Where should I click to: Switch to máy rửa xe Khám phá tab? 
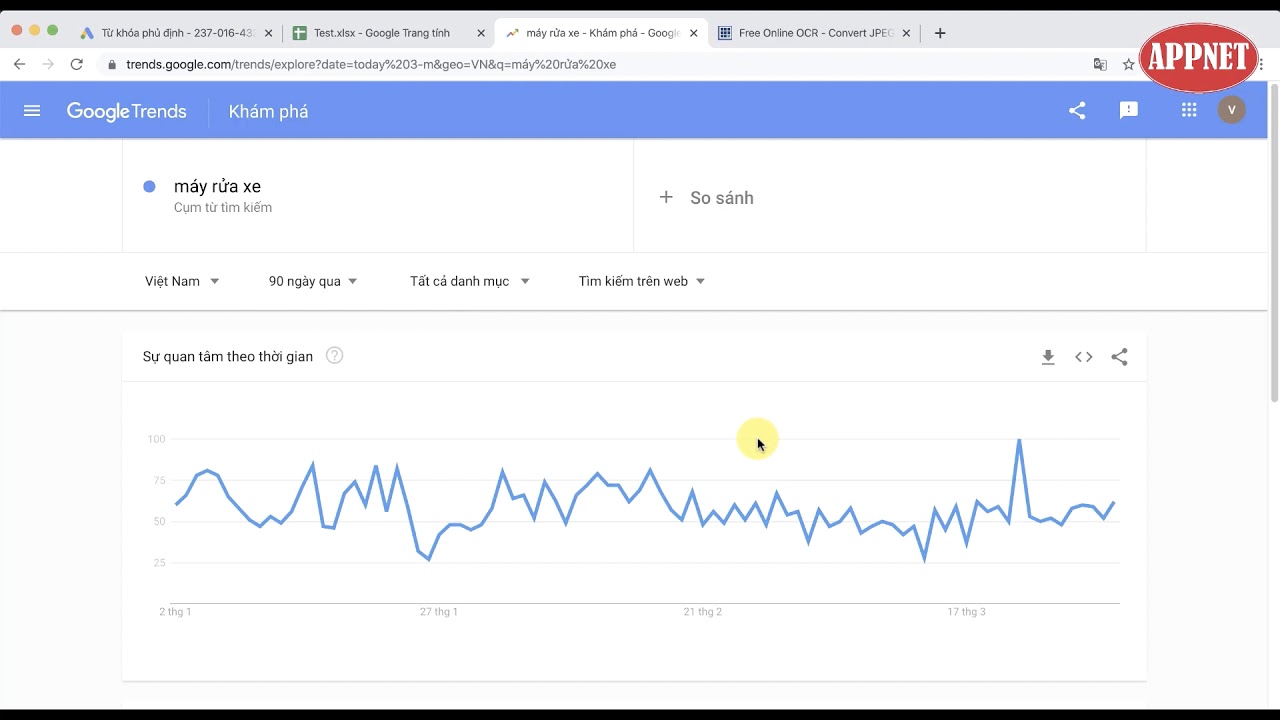(x=601, y=33)
